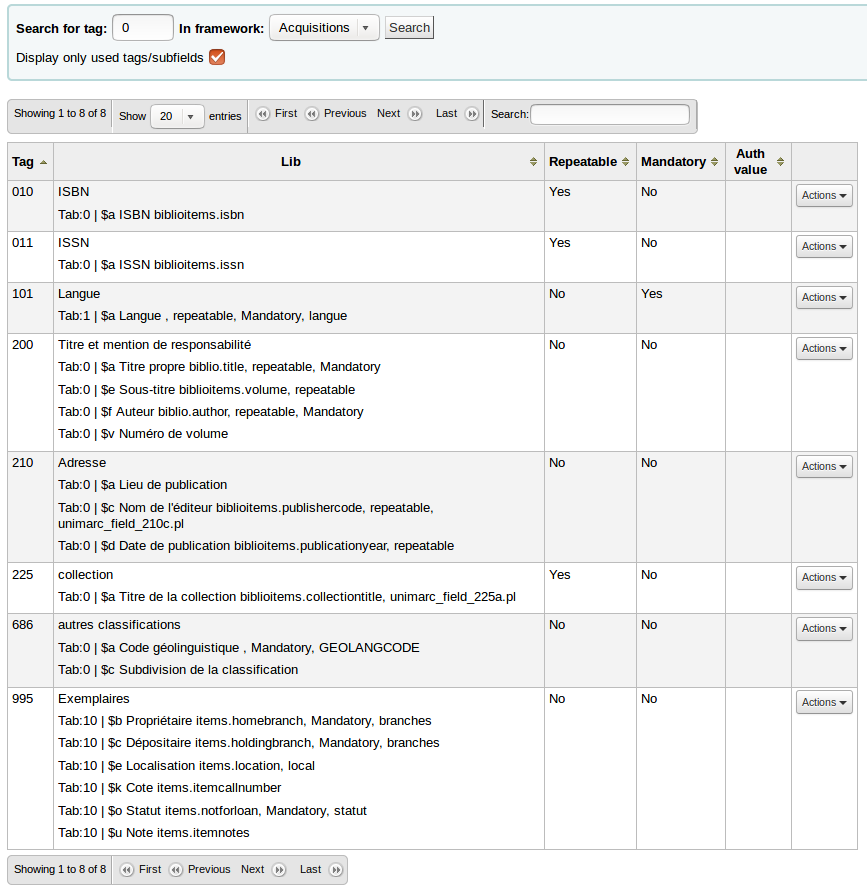The height and width of the screenshot is (887, 867).
Task: Open Actions menu for tag 686
Action: tap(824, 629)
